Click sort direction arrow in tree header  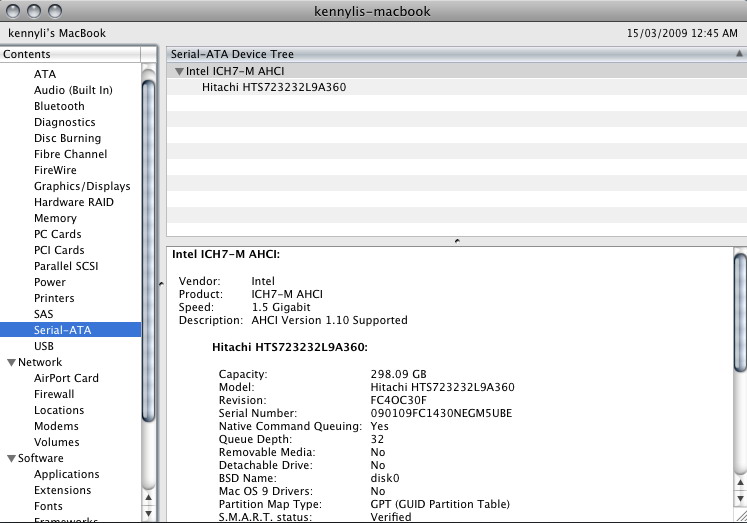pos(739,54)
